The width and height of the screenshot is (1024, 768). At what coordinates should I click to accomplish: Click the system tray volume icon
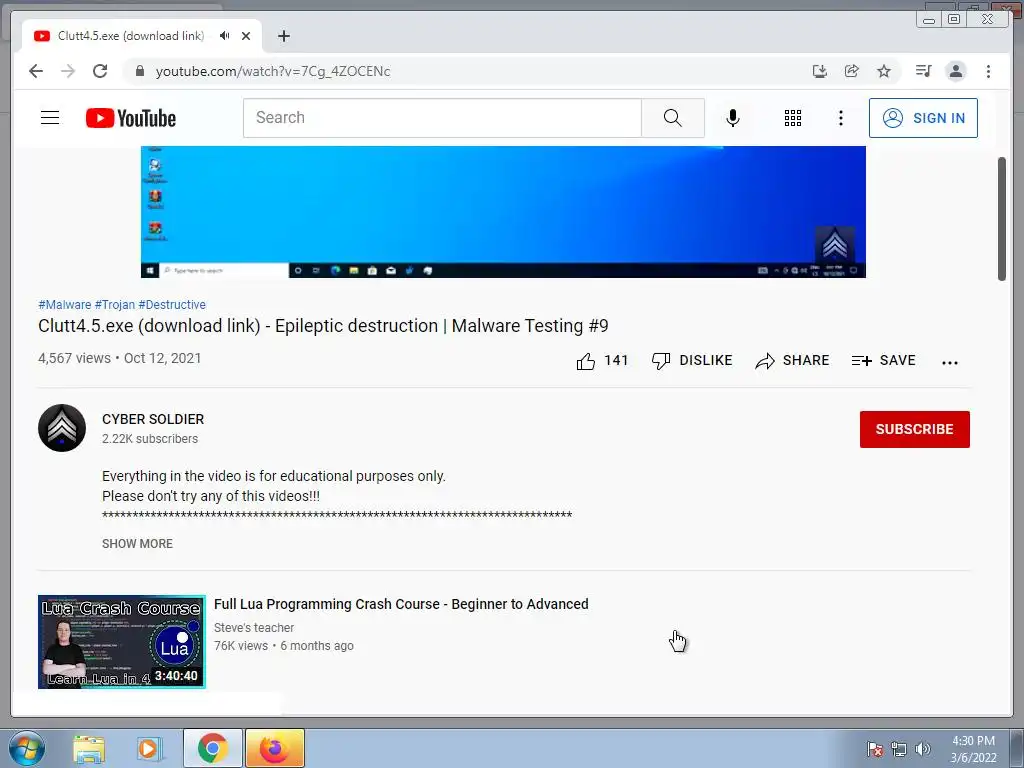pos(923,749)
